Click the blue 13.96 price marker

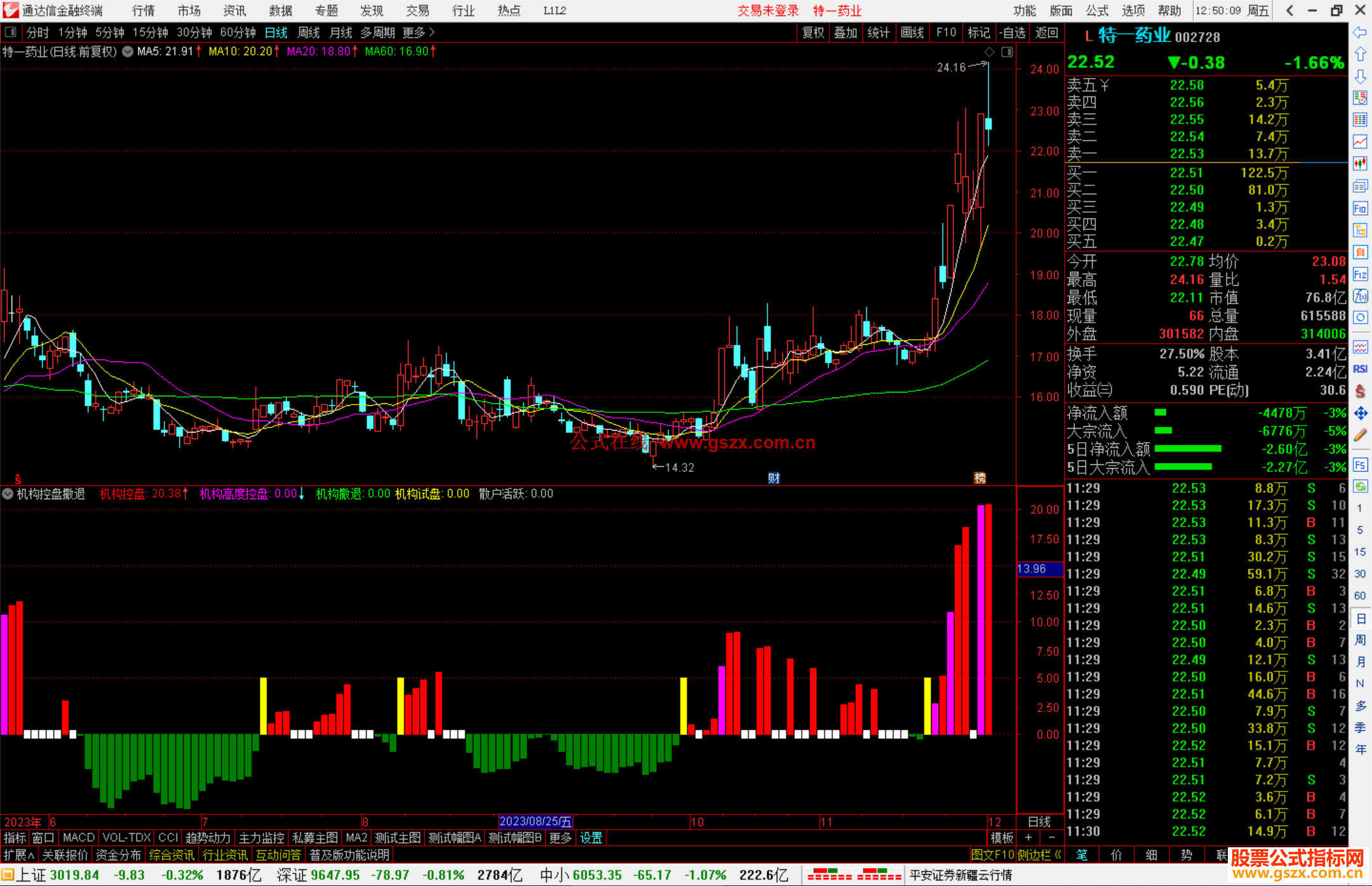tap(1039, 568)
